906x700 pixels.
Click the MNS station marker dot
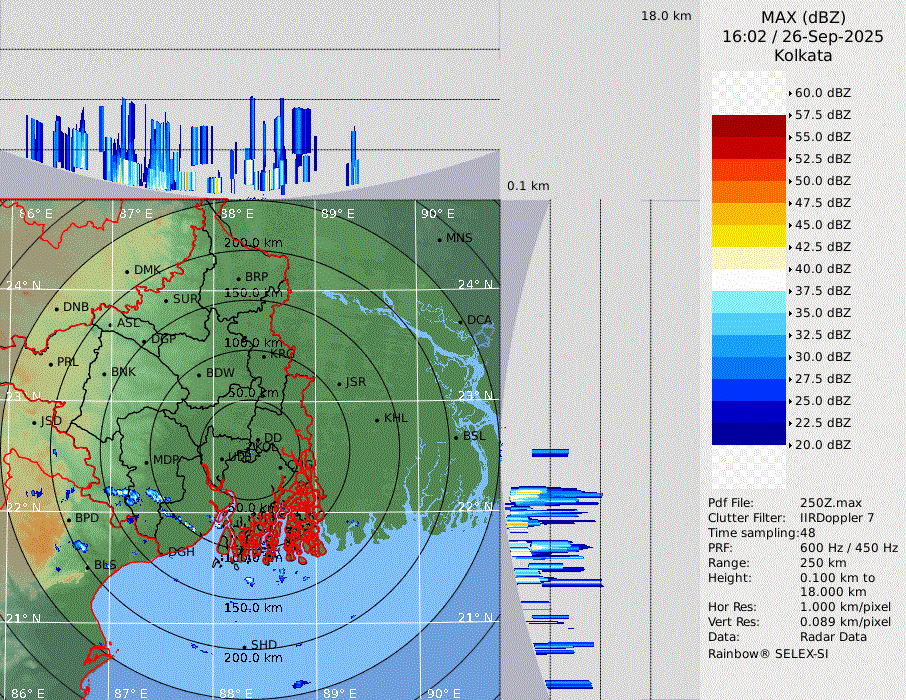click(x=439, y=239)
